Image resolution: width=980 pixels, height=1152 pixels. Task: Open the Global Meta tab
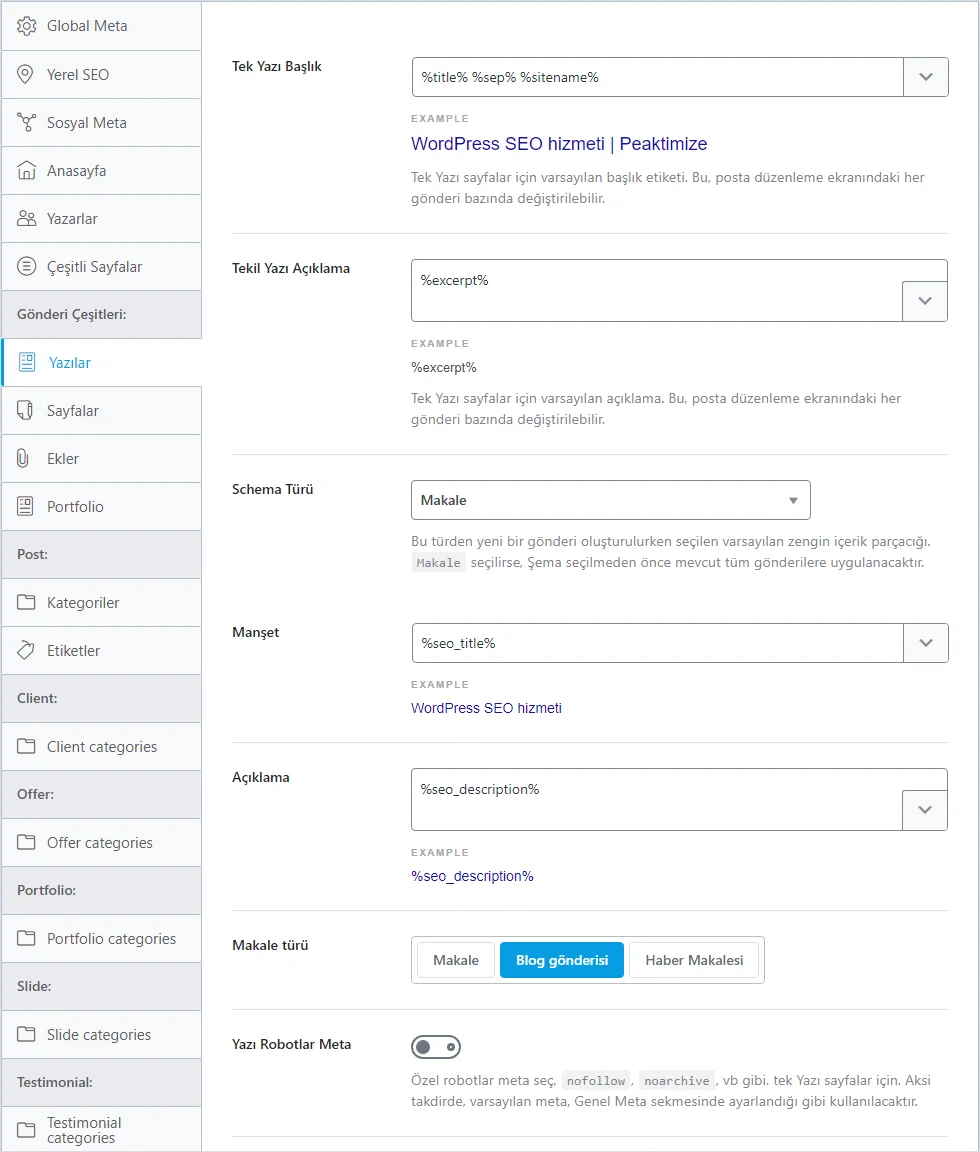101,26
